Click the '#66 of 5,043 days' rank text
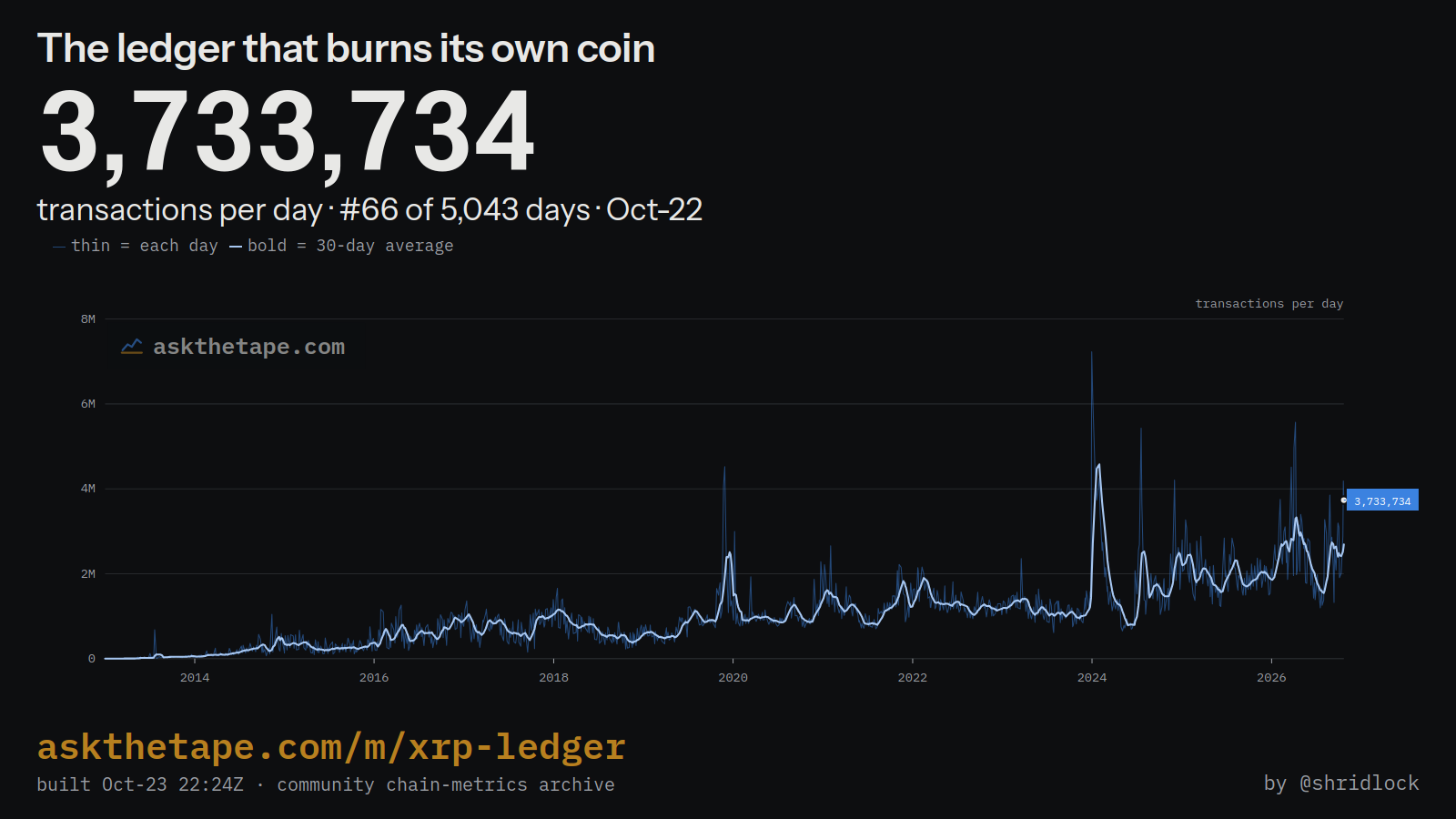 tap(465, 210)
